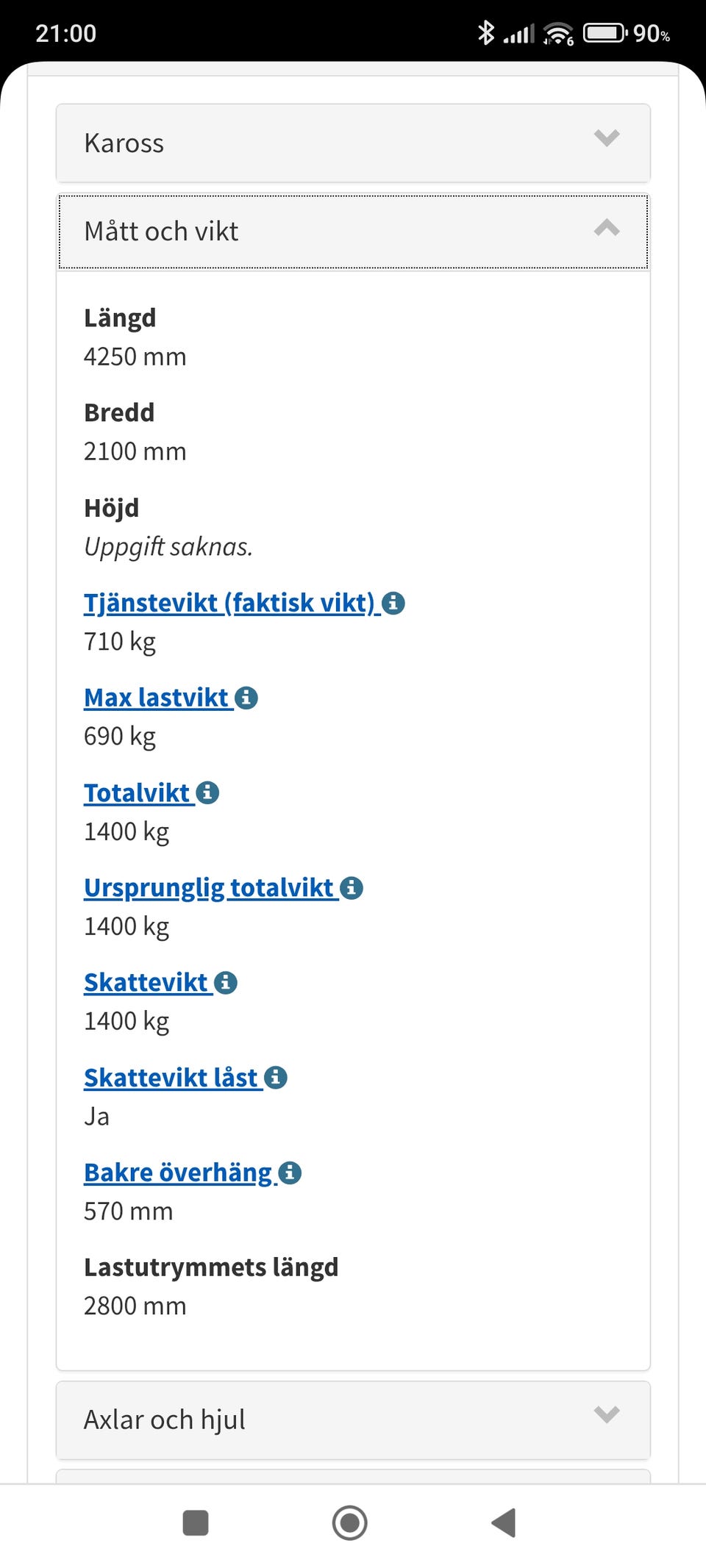Tap info icon beside Tjänstevikt (faktisk vikt)
Viewport: 706px width, 1568px height.
click(393, 604)
